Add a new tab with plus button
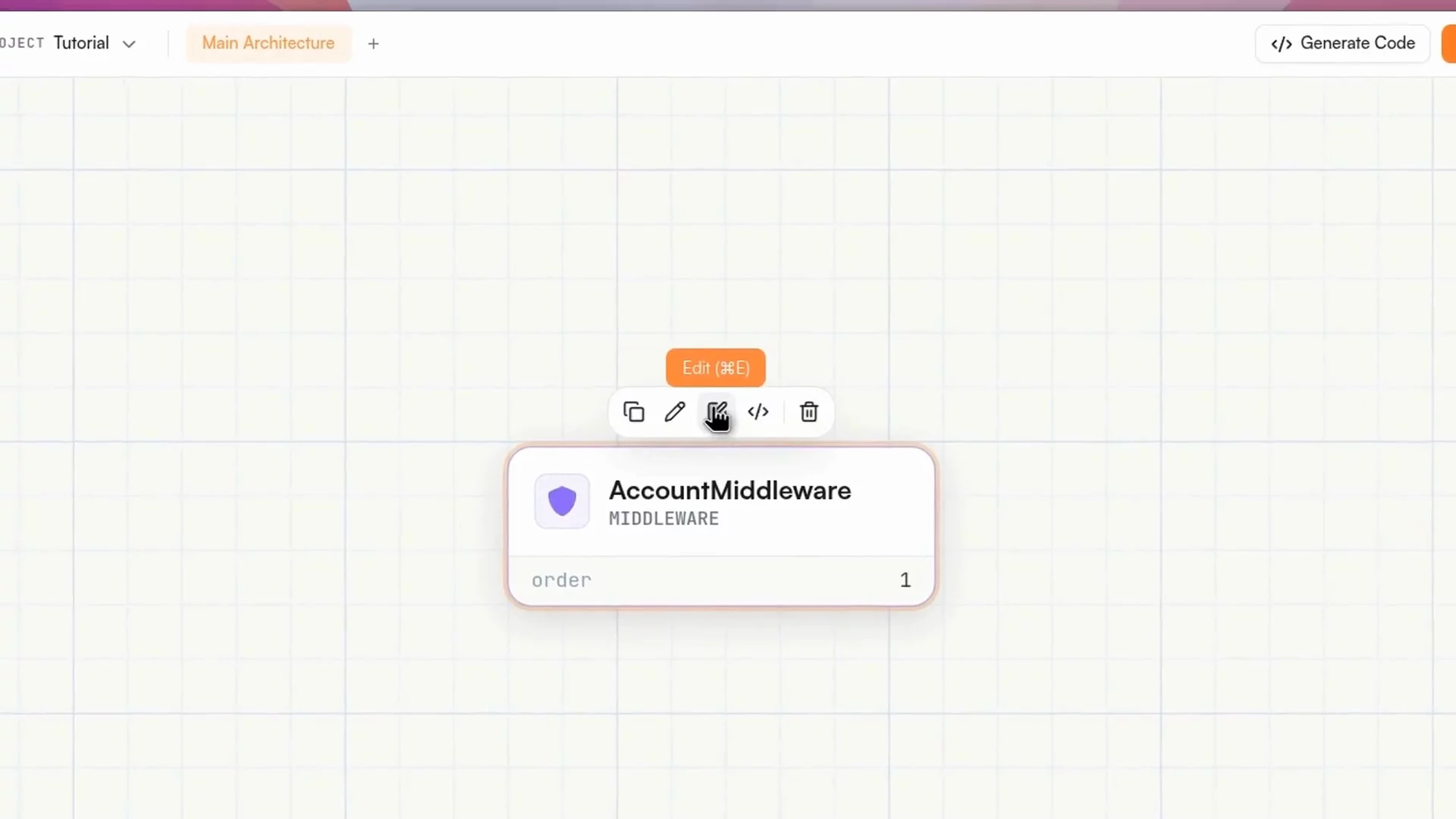Viewport: 1456px width, 819px height. [x=373, y=44]
